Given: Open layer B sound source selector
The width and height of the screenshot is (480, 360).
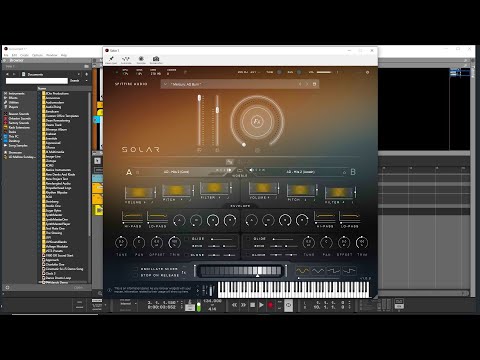Looking at the screenshot, I should [x=300, y=172].
